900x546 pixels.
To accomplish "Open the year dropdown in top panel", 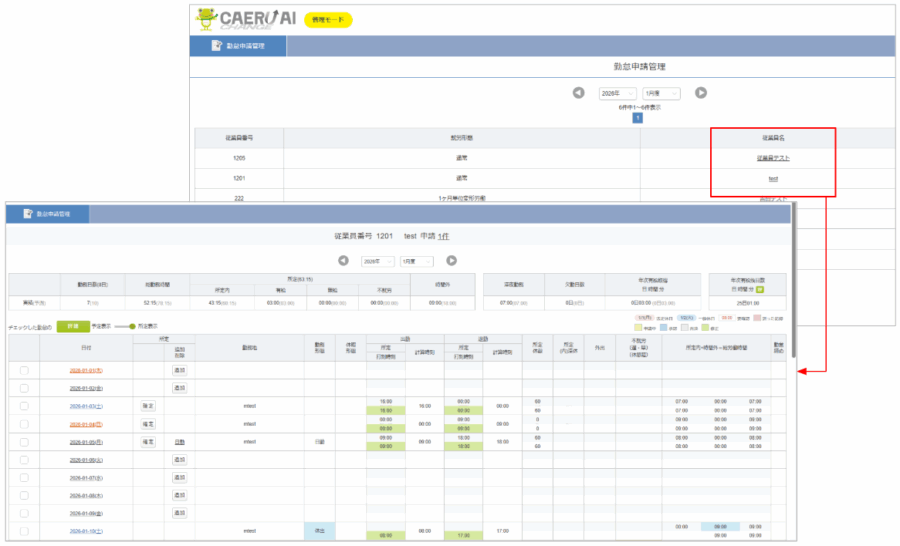I will point(617,93).
